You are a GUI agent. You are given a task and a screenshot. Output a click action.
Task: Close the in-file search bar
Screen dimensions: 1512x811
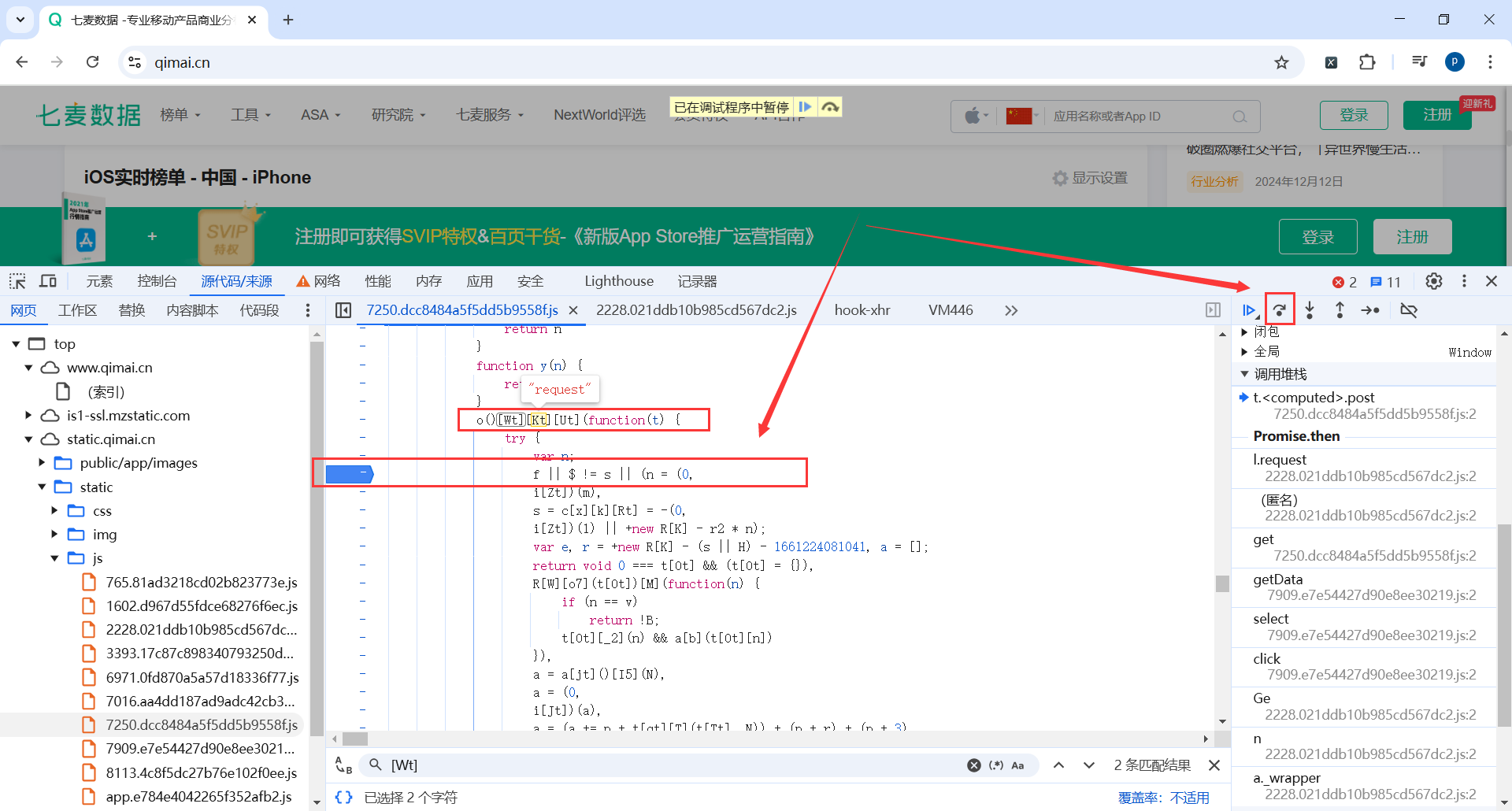pos(1214,765)
